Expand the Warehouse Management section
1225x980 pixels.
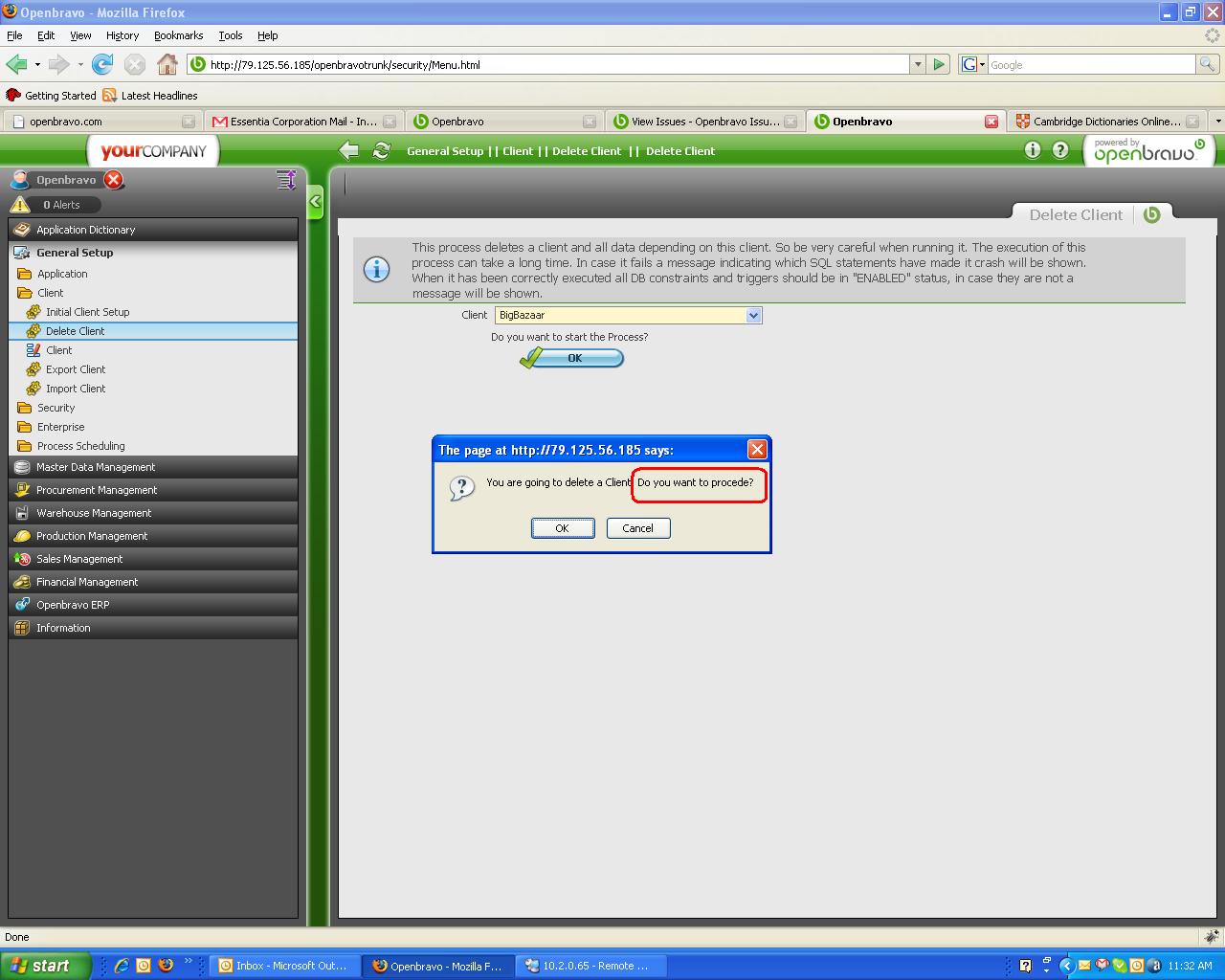153,513
